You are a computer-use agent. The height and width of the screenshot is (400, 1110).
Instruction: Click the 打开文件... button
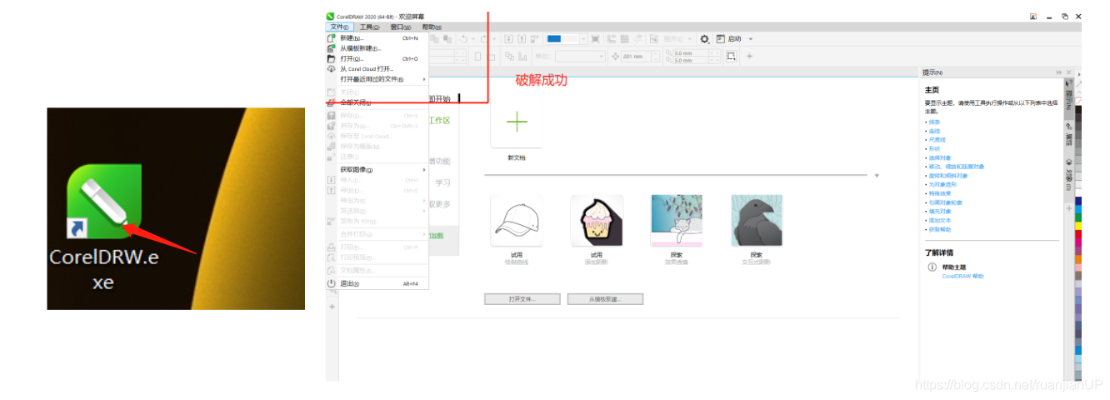tap(522, 299)
